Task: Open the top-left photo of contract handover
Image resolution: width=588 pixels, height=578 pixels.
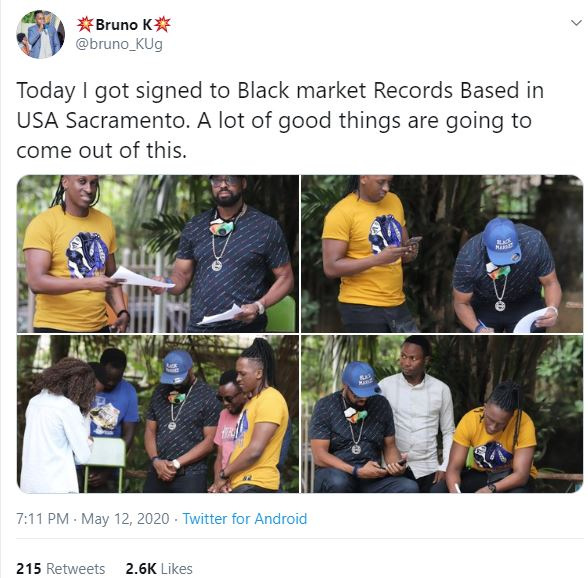Action: [158, 254]
